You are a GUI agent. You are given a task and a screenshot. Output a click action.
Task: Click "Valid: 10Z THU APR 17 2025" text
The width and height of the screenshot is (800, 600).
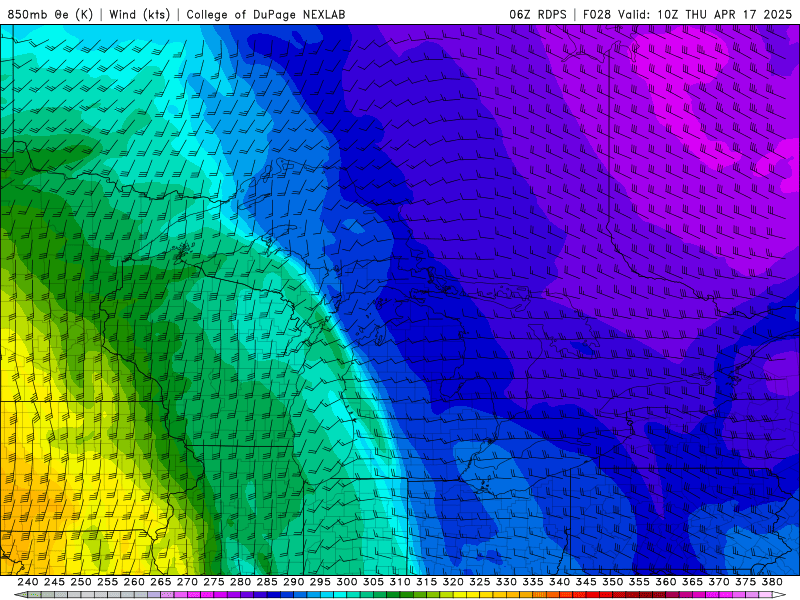(x=705, y=14)
